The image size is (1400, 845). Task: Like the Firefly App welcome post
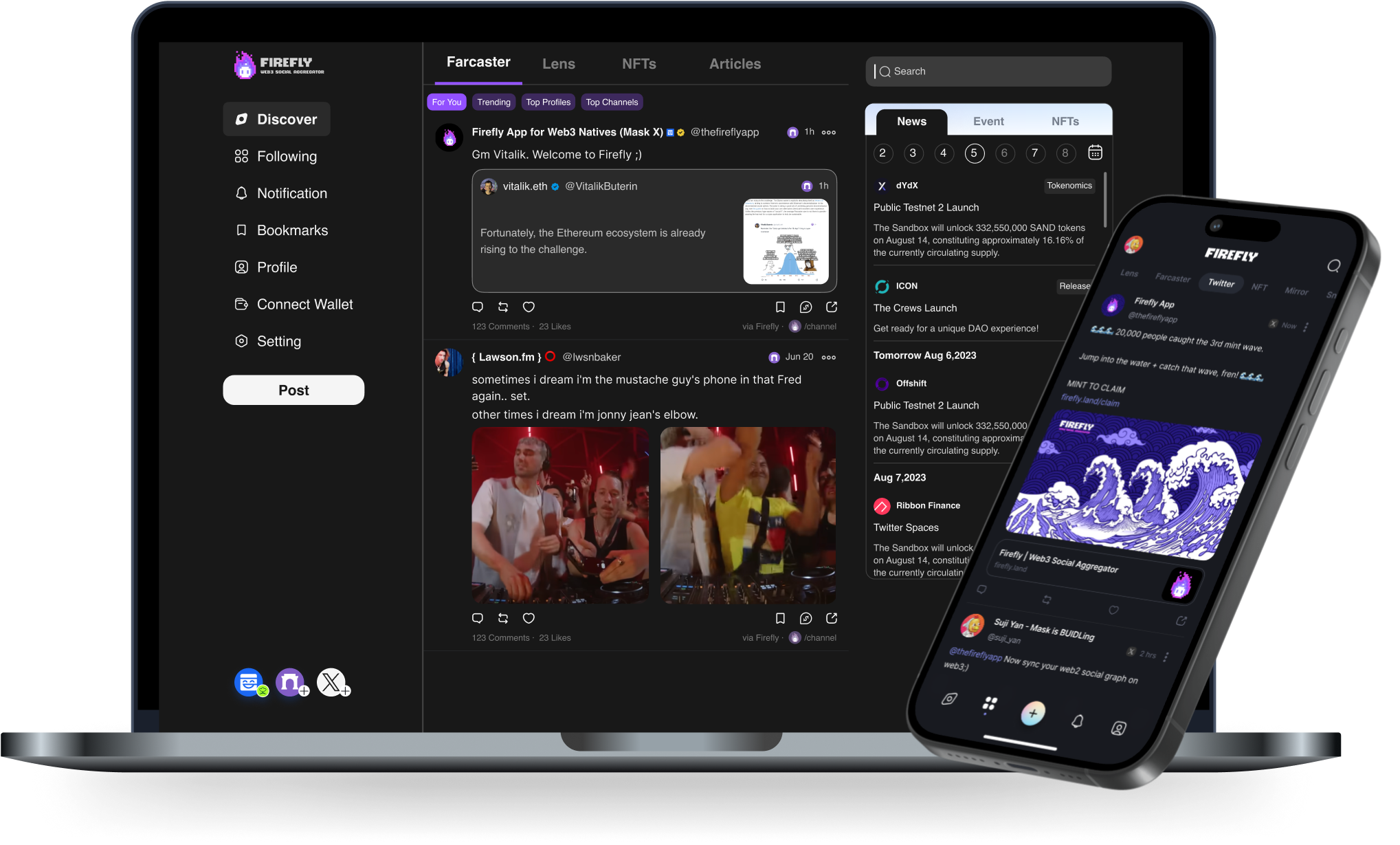click(x=529, y=307)
